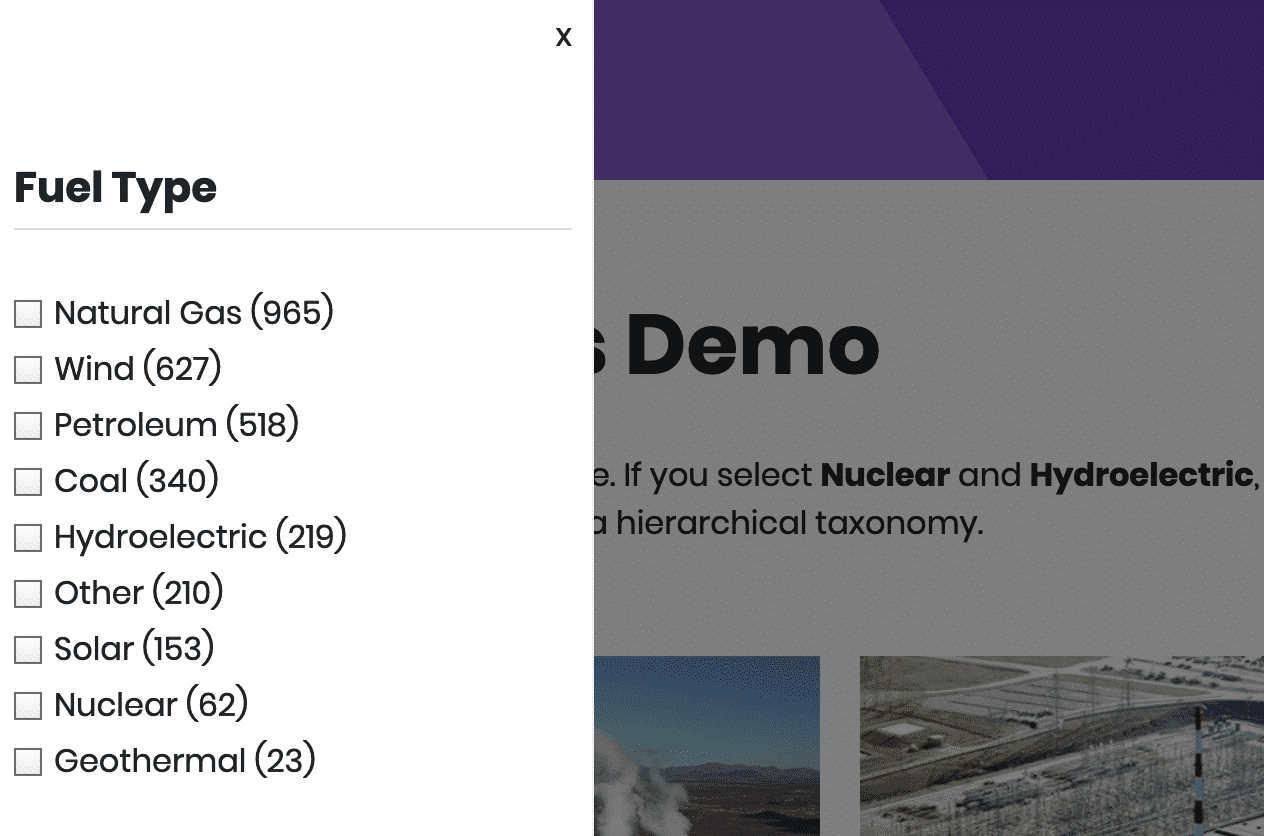Check the Natural Gas (965) checkbox
Image resolution: width=1264 pixels, height=836 pixels.
(28, 314)
